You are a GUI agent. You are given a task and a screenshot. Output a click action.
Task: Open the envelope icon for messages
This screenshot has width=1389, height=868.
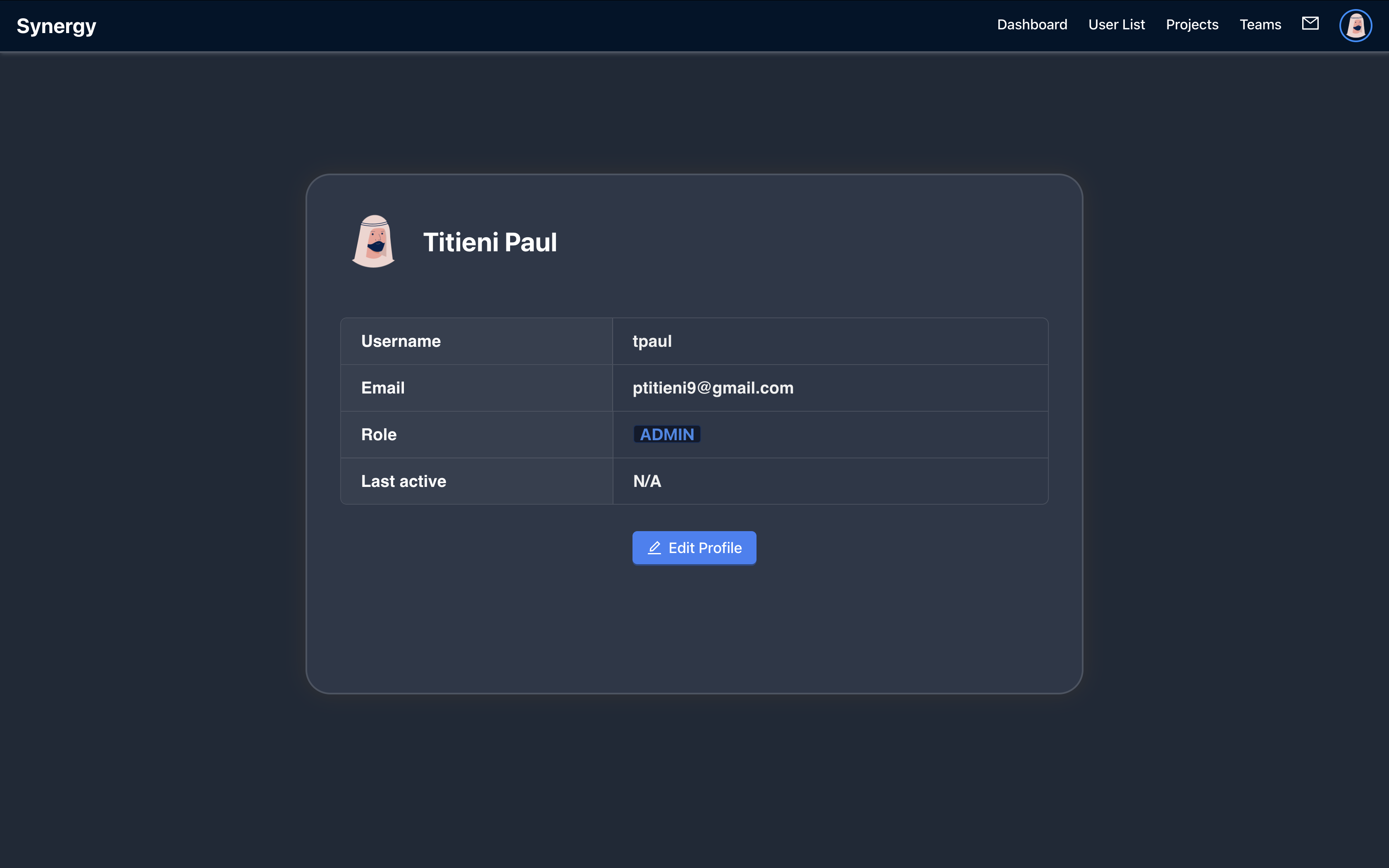(1310, 24)
